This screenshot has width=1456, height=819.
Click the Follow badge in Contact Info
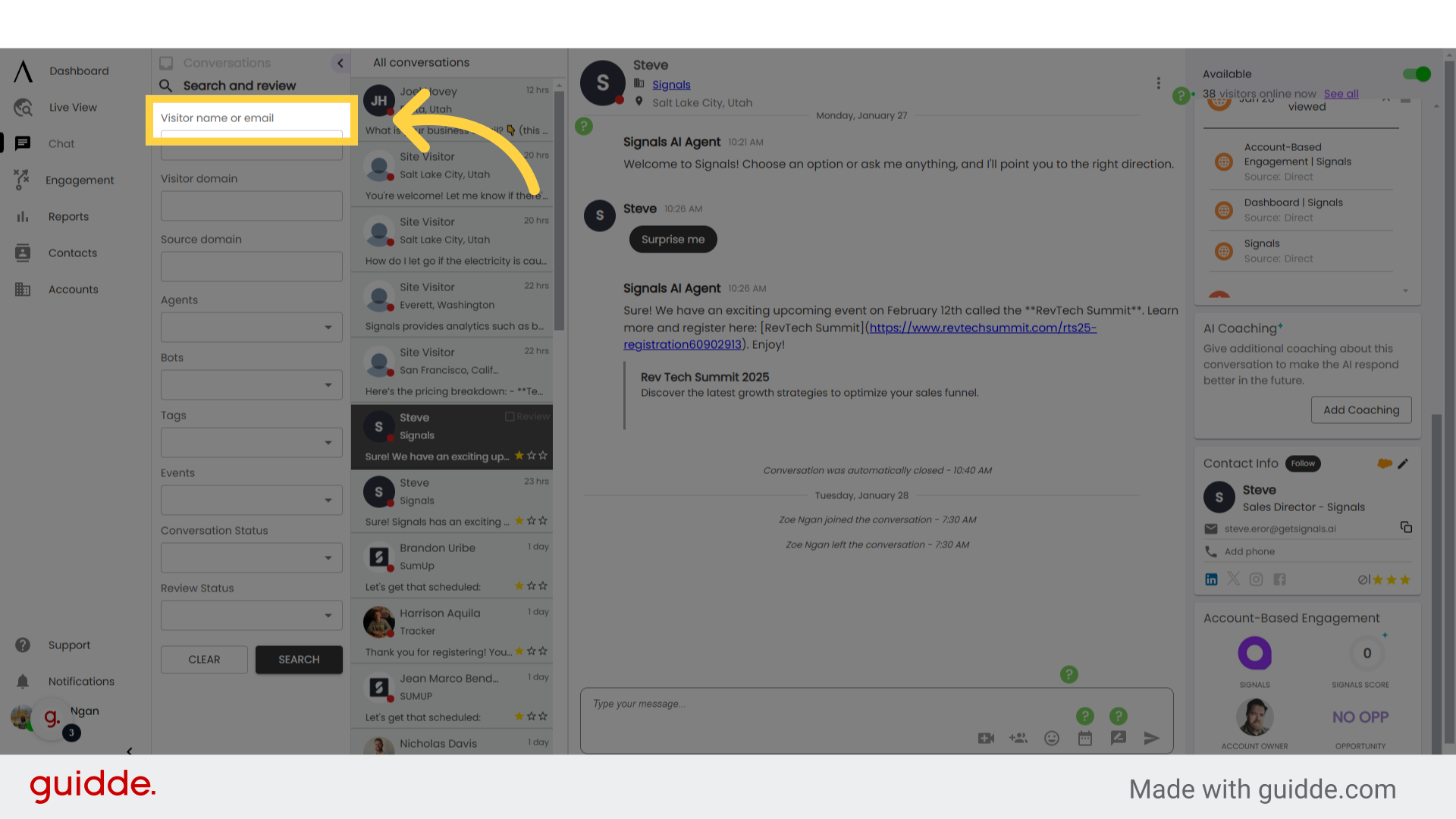tap(1303, 463)
